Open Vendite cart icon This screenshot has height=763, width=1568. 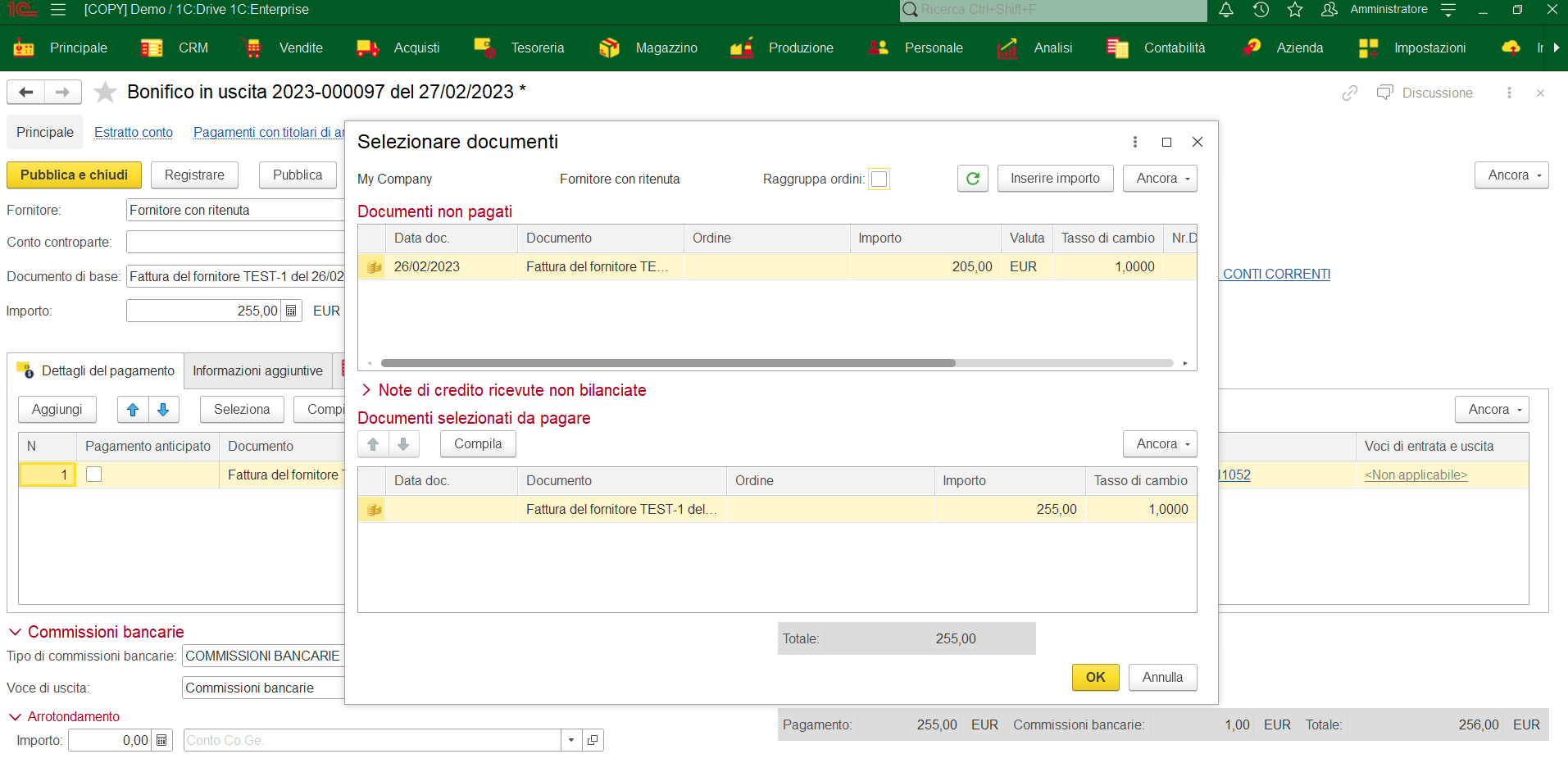(x=252, y=48)
